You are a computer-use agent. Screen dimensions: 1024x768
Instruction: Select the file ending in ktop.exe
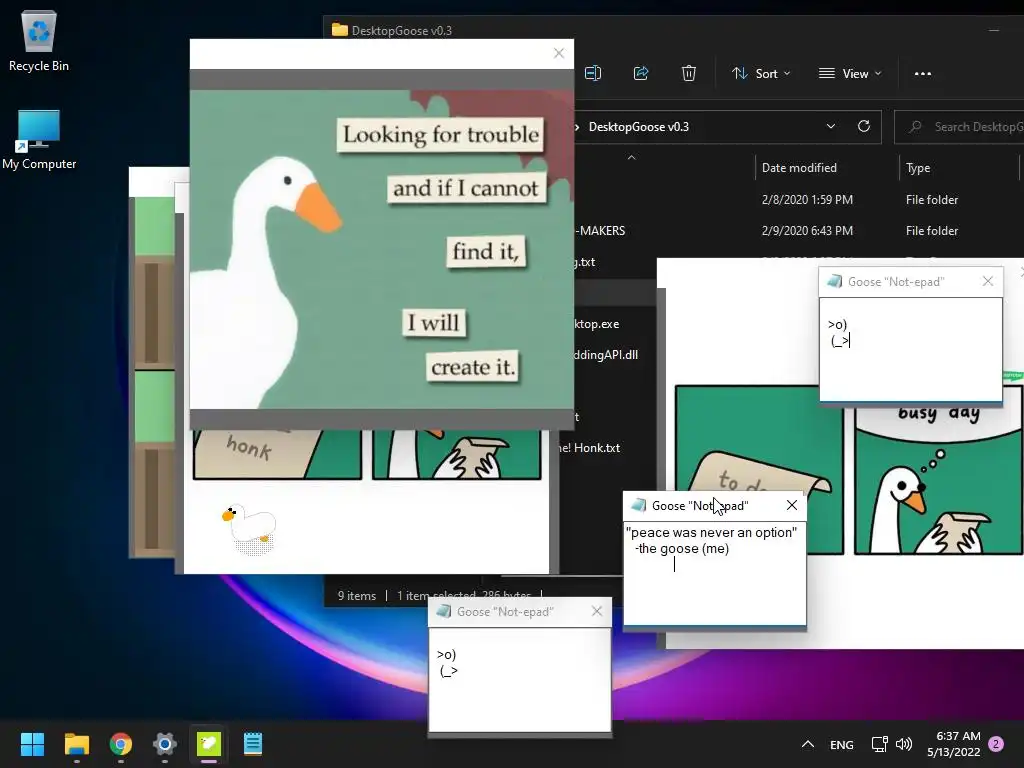pos(596,324)
